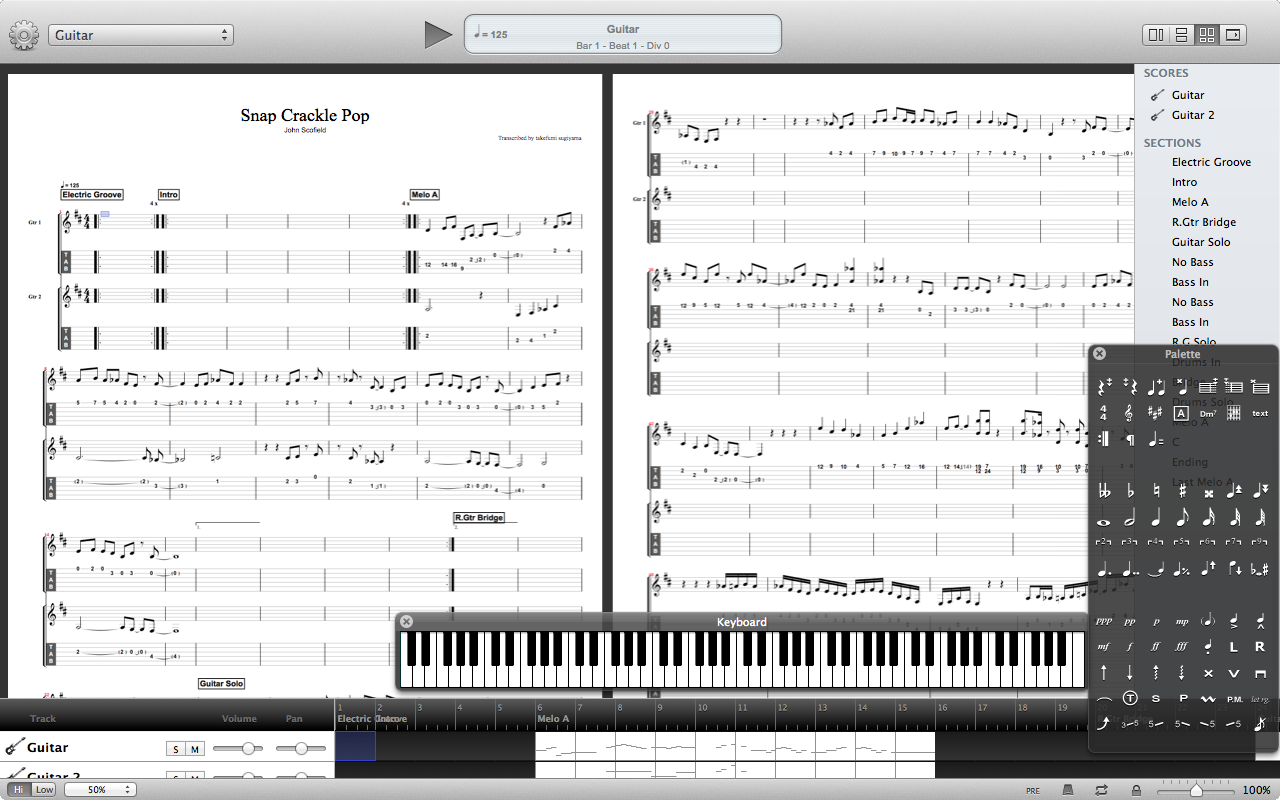The width and height of the screenshot is (1280, 800).
Task: Select the half note duration
Action: [1130, 517]
